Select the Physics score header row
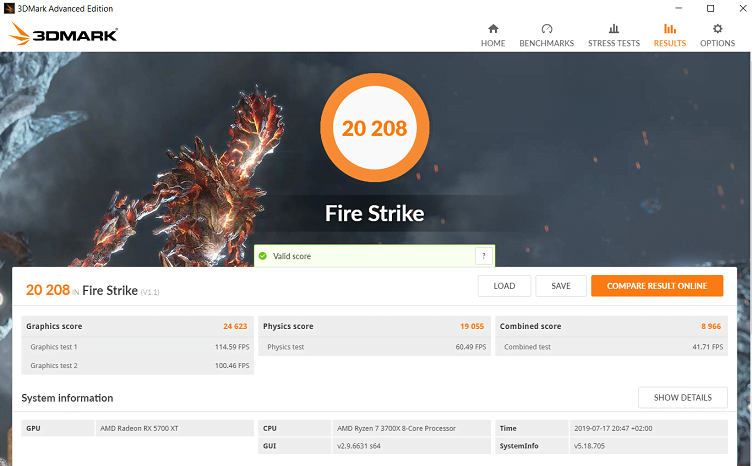752x466 pixels. 374,326
